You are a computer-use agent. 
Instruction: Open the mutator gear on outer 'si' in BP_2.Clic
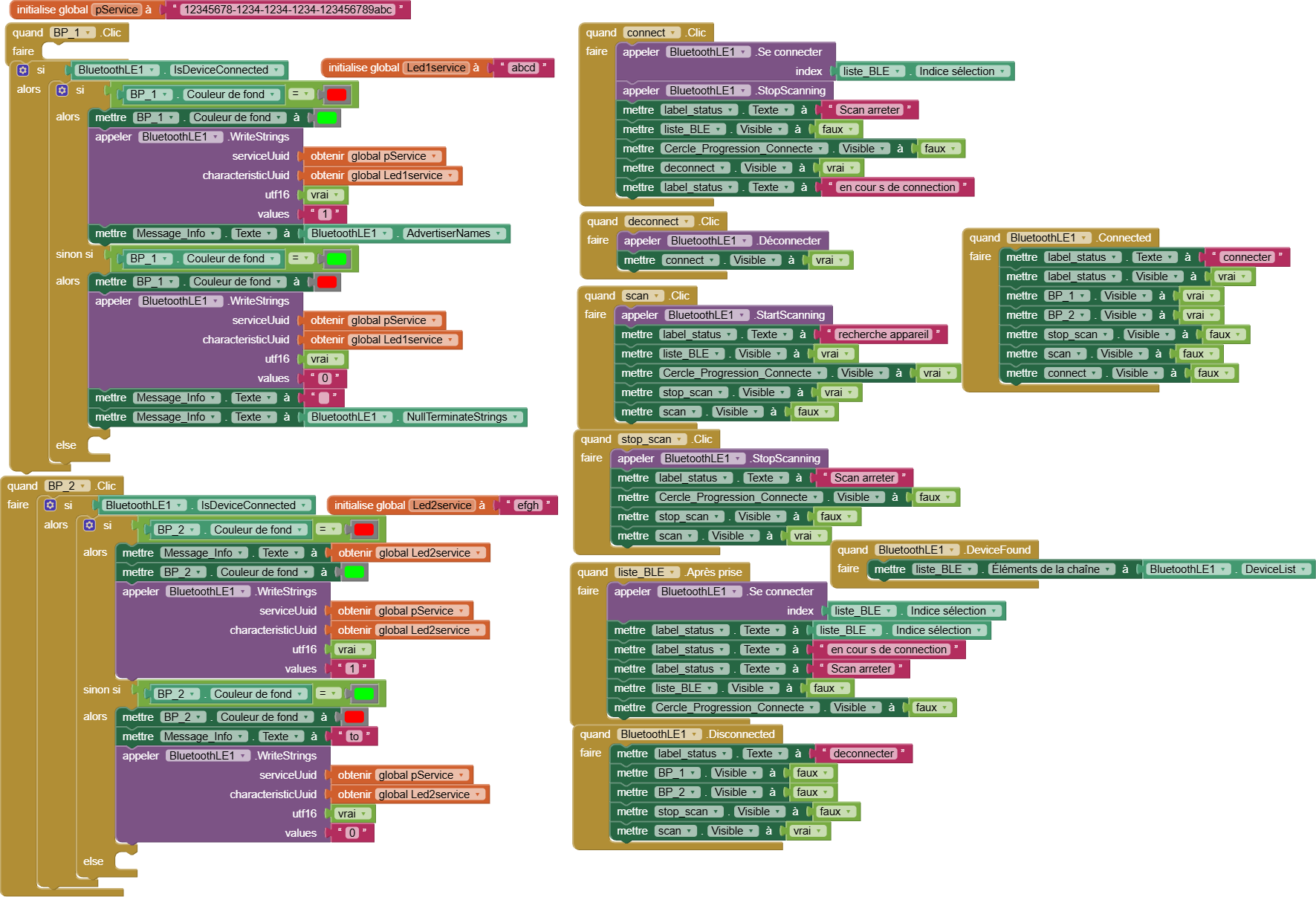(51, 505)
